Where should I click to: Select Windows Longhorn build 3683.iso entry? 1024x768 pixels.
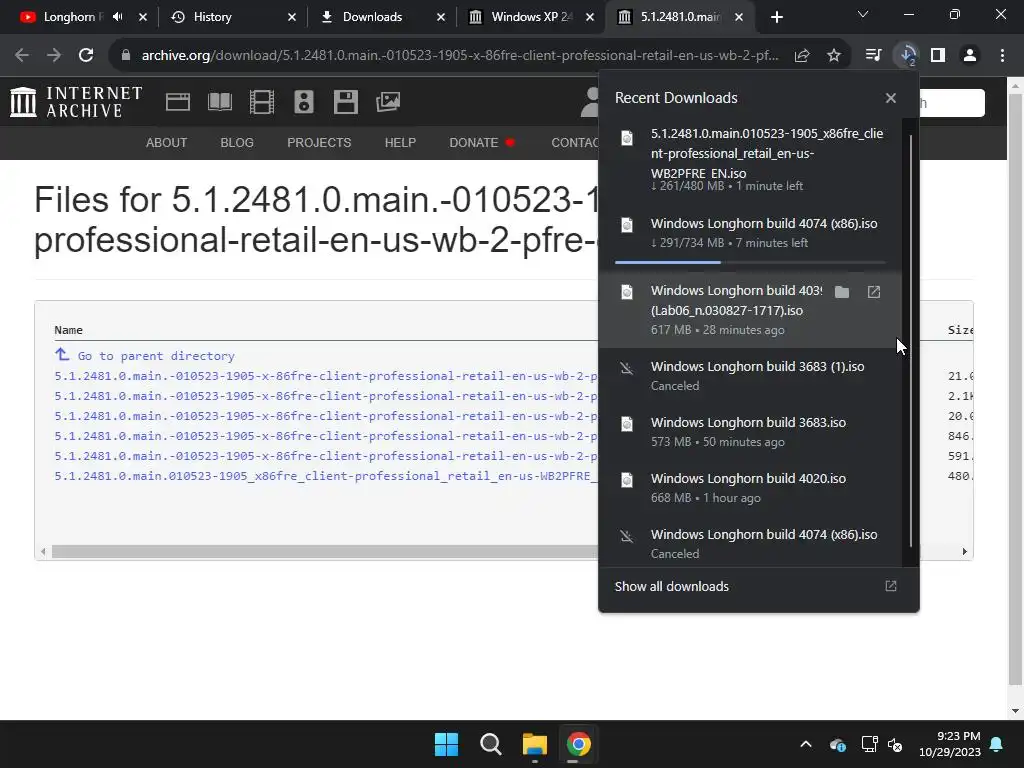pos(751,432)
